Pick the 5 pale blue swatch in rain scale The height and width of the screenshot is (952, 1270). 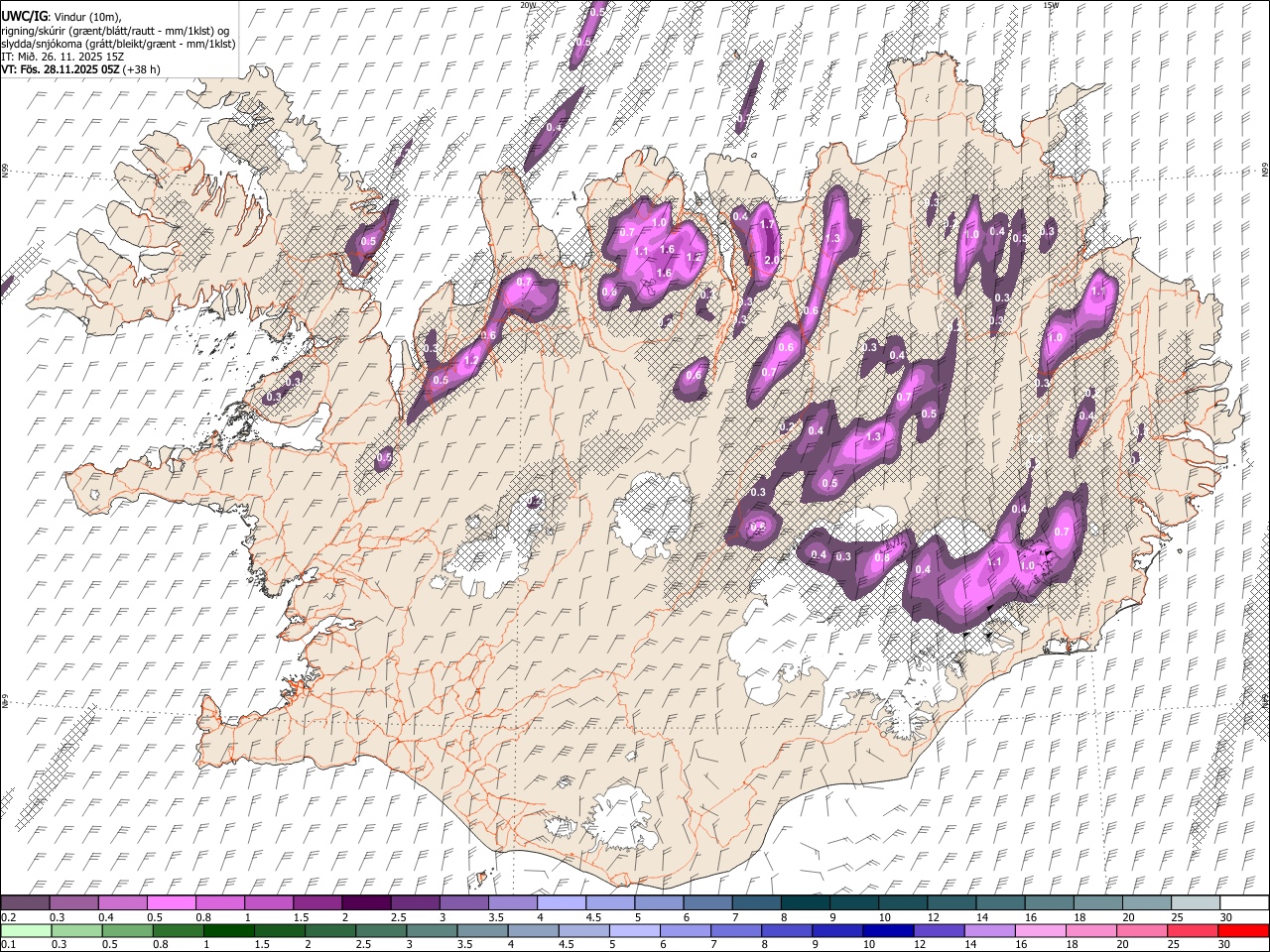(x=635, y=931)
